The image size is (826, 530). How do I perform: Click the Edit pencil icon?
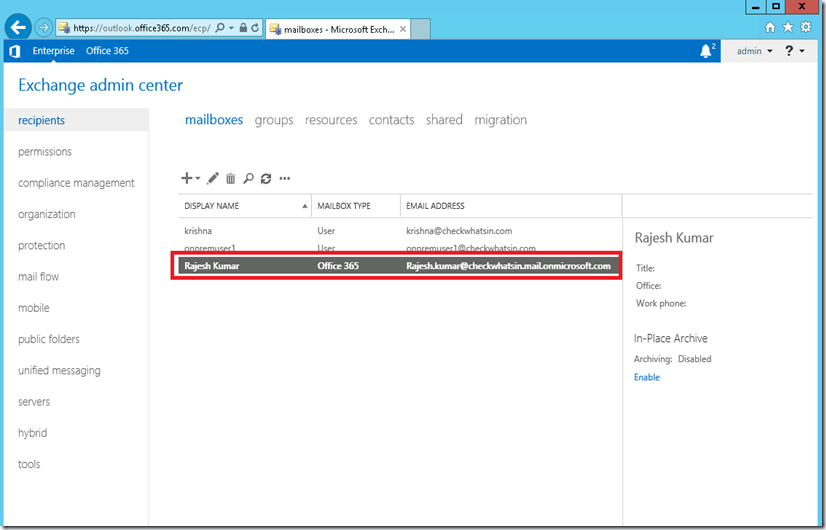(213, 178)
